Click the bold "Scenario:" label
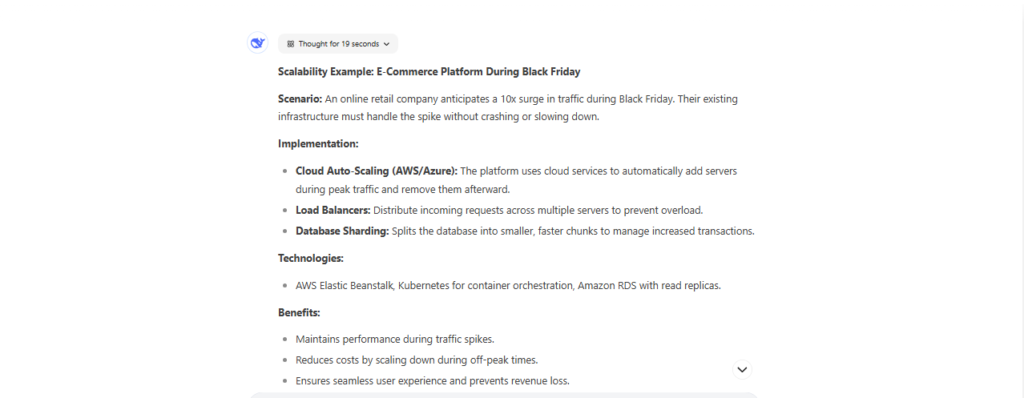 click(300, 99)
